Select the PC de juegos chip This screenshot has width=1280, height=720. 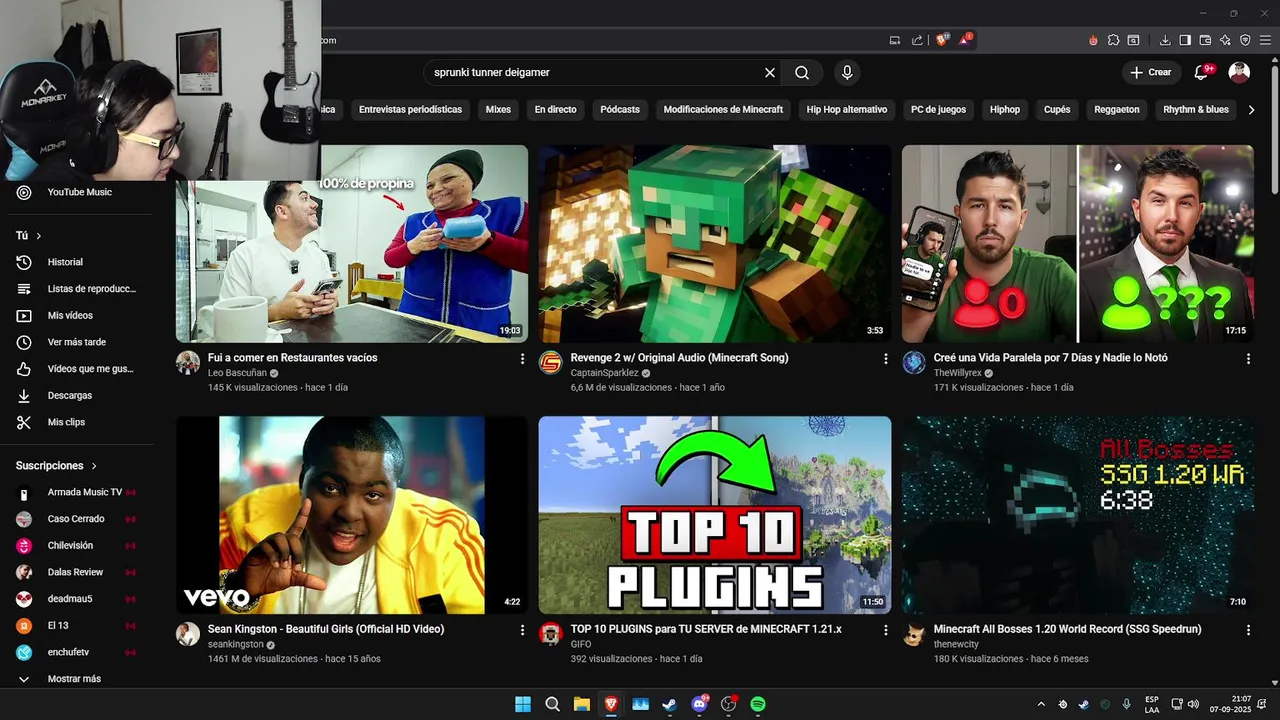(x=938, y=110)
